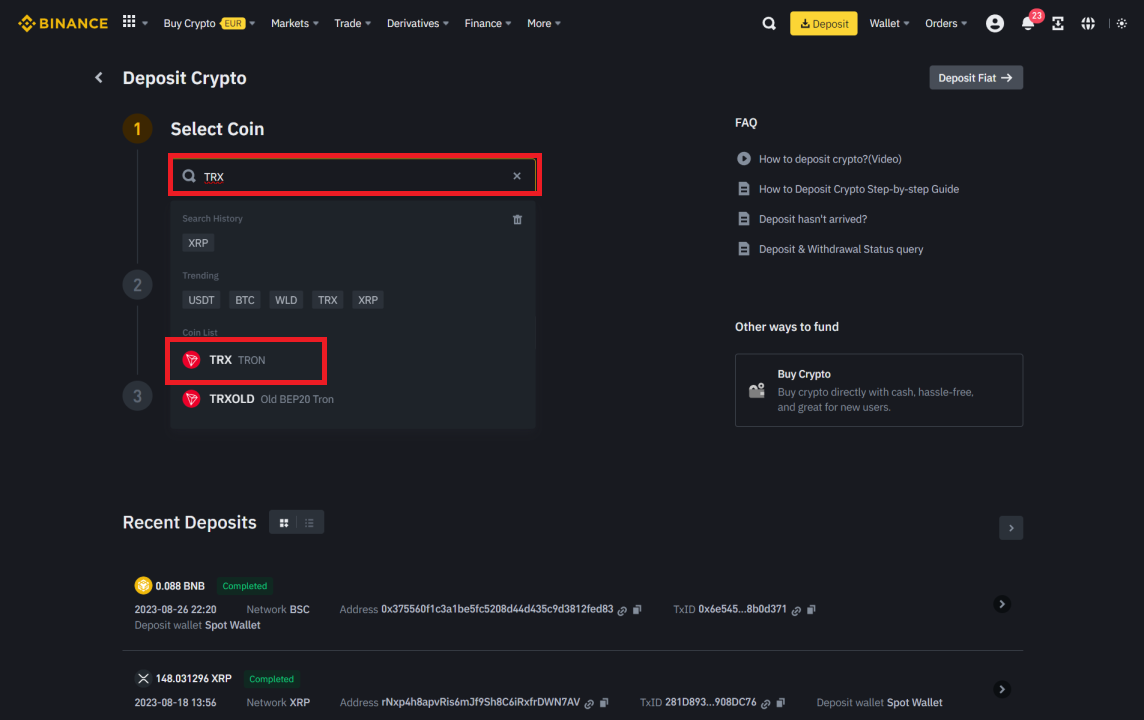Open Deposit Crypto Step-by-step Guide link
Screen dimensions: 1144x720
click(x=859, y=189)
